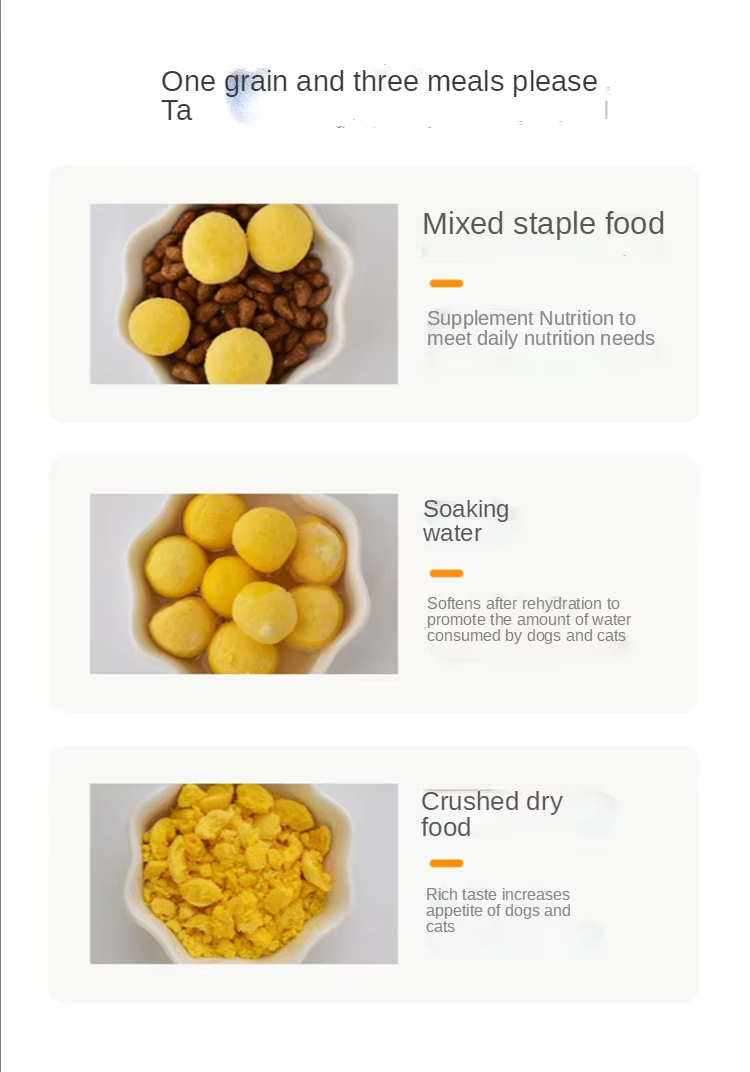Select the Crushed dry food photo
Screen dimensions: 750x1072
pos(244,873)
